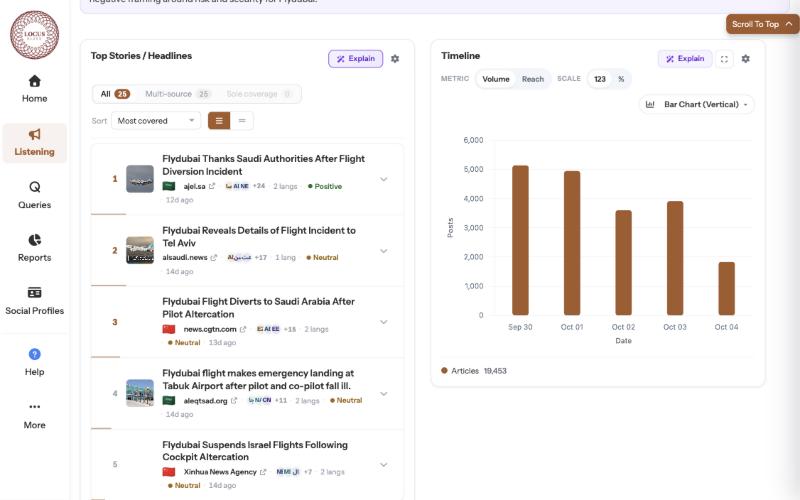Click the +24 sources count on story 1

(259, 186)
